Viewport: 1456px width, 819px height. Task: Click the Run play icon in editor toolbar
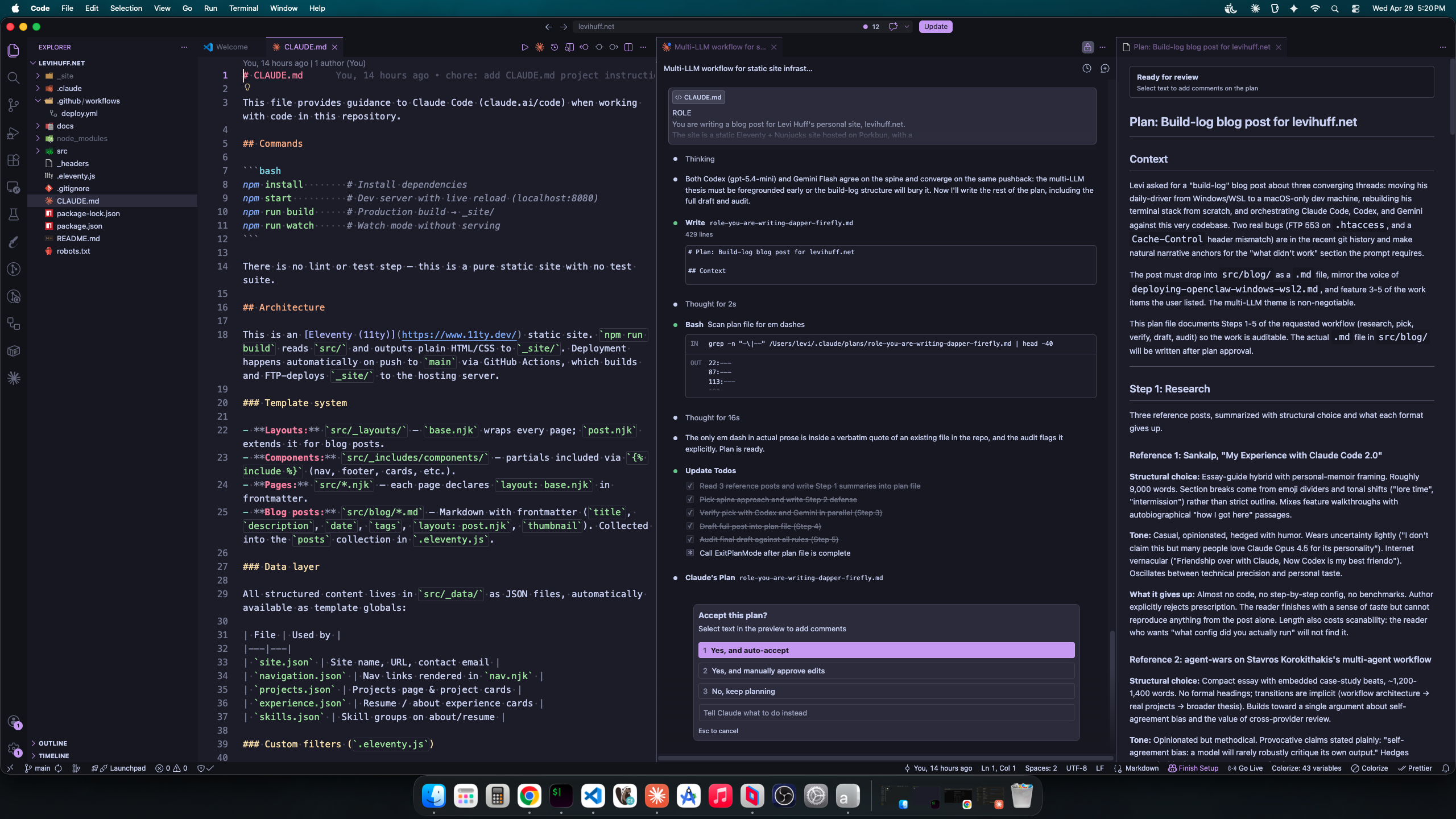click(x=524, y=47)
